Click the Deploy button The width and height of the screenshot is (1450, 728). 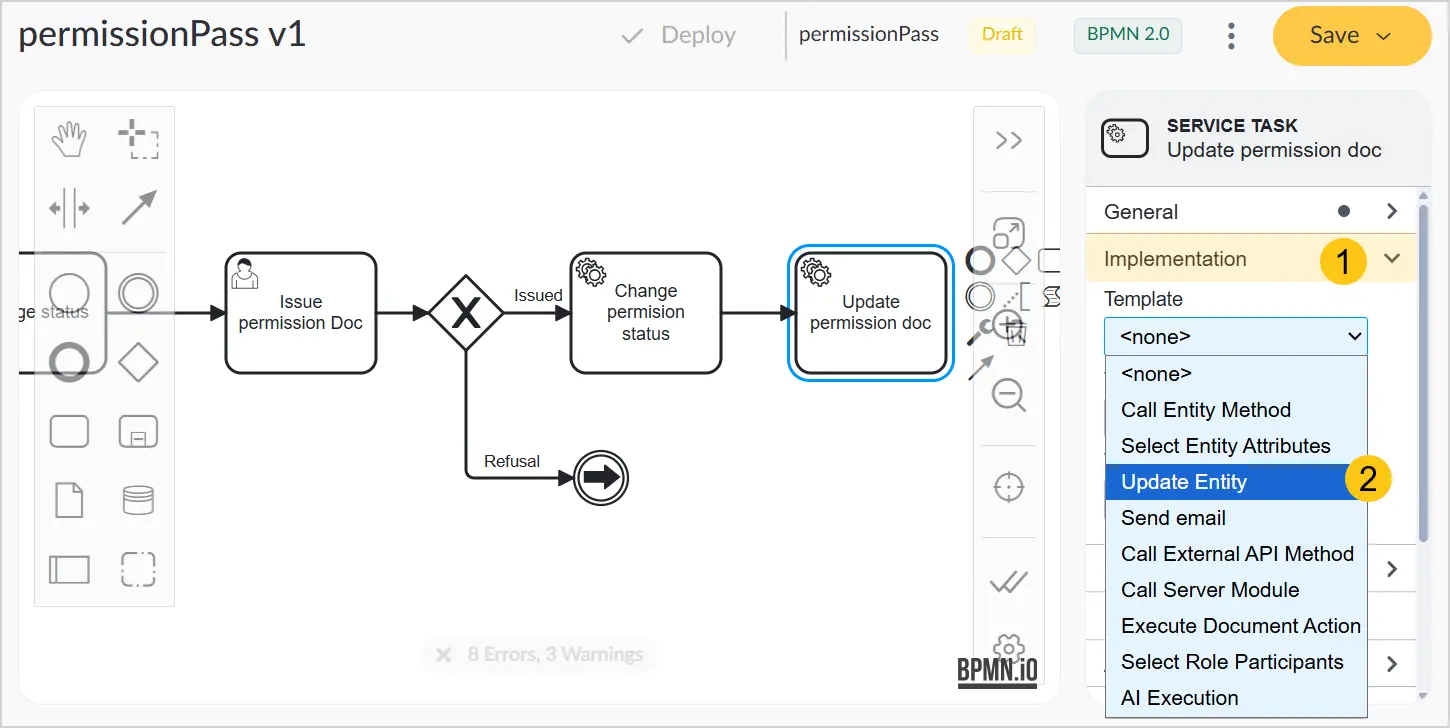coord(678,36)
